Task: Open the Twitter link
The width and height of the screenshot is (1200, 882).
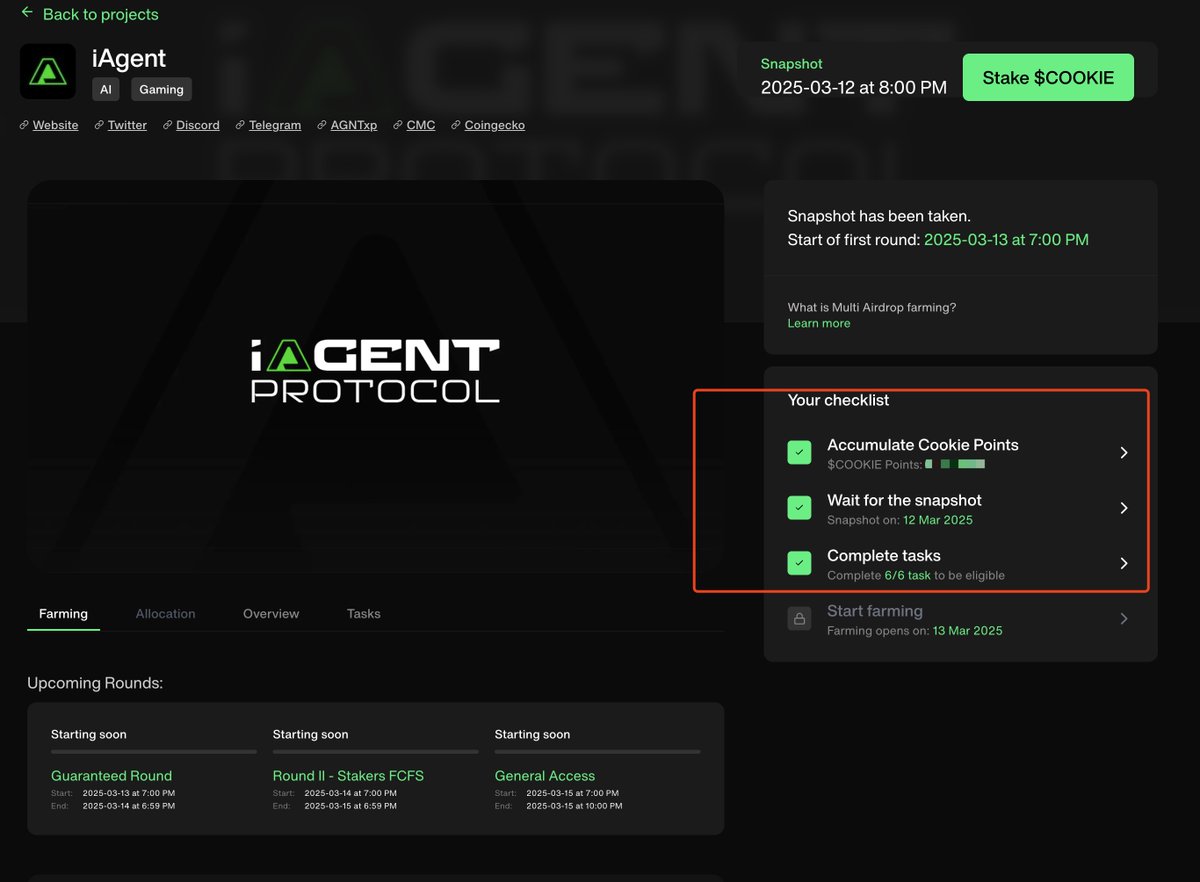Action: [x=127, y=125]
